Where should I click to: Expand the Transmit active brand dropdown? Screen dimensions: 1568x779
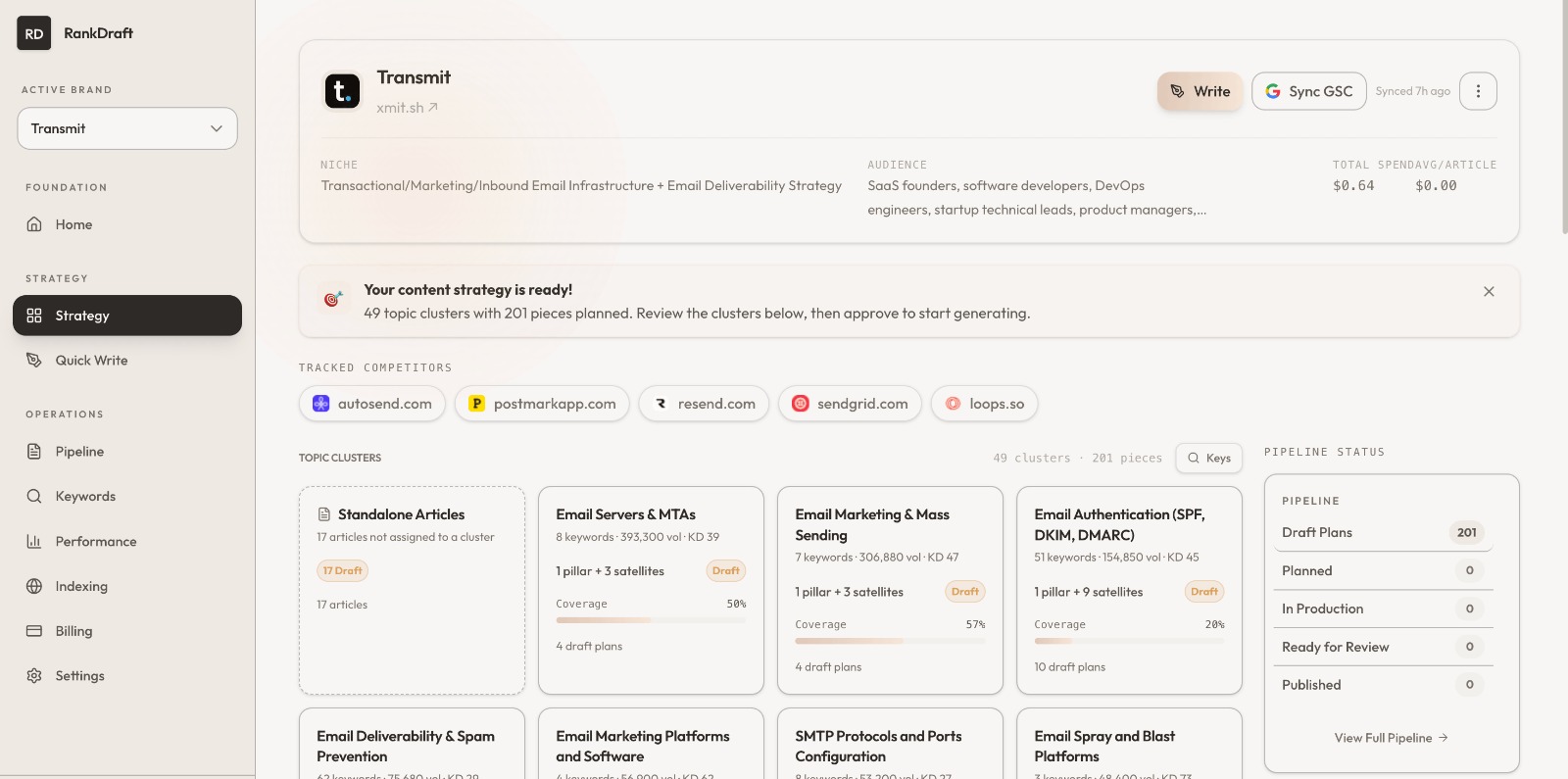(x=127, y=128)
